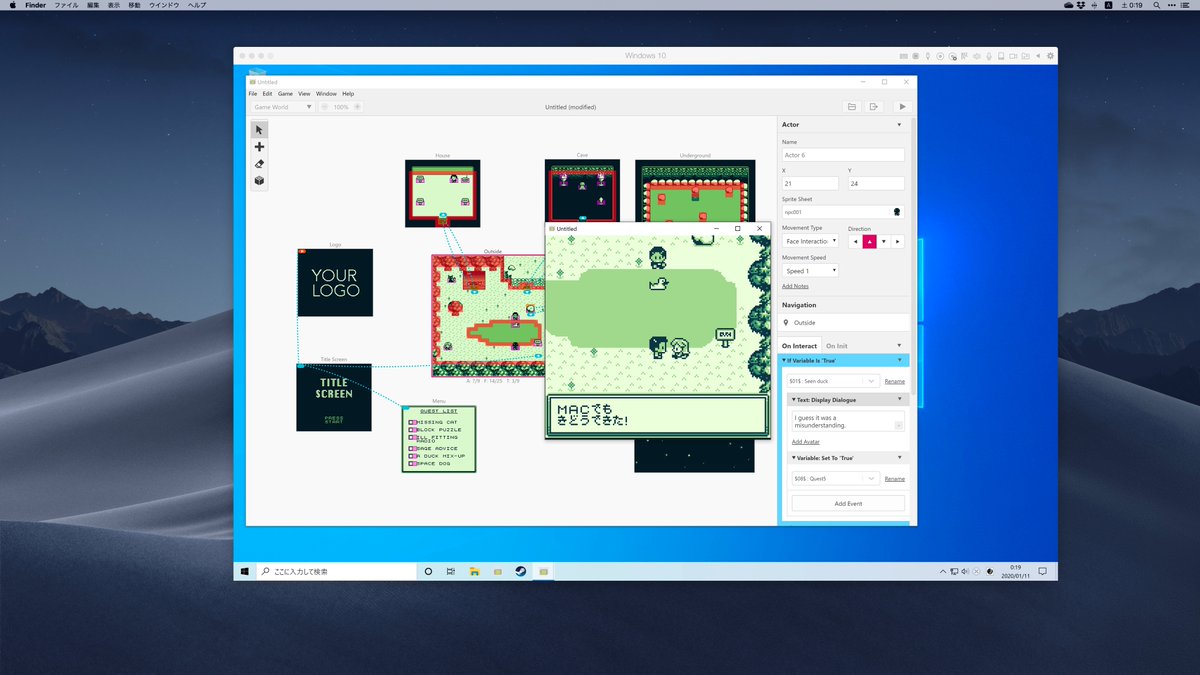Click the Windows taskbar search box
Viewport: 1200px width, 675px height.
click(335, 571)
